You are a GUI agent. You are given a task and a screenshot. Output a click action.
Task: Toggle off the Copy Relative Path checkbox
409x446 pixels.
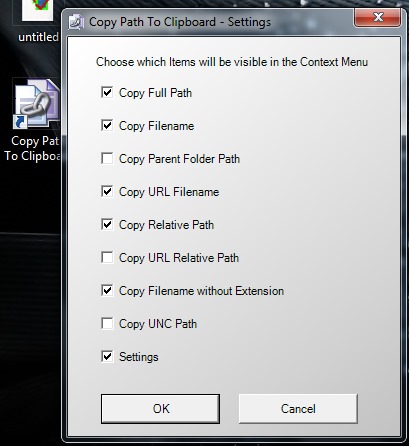(x=107, y=224)
